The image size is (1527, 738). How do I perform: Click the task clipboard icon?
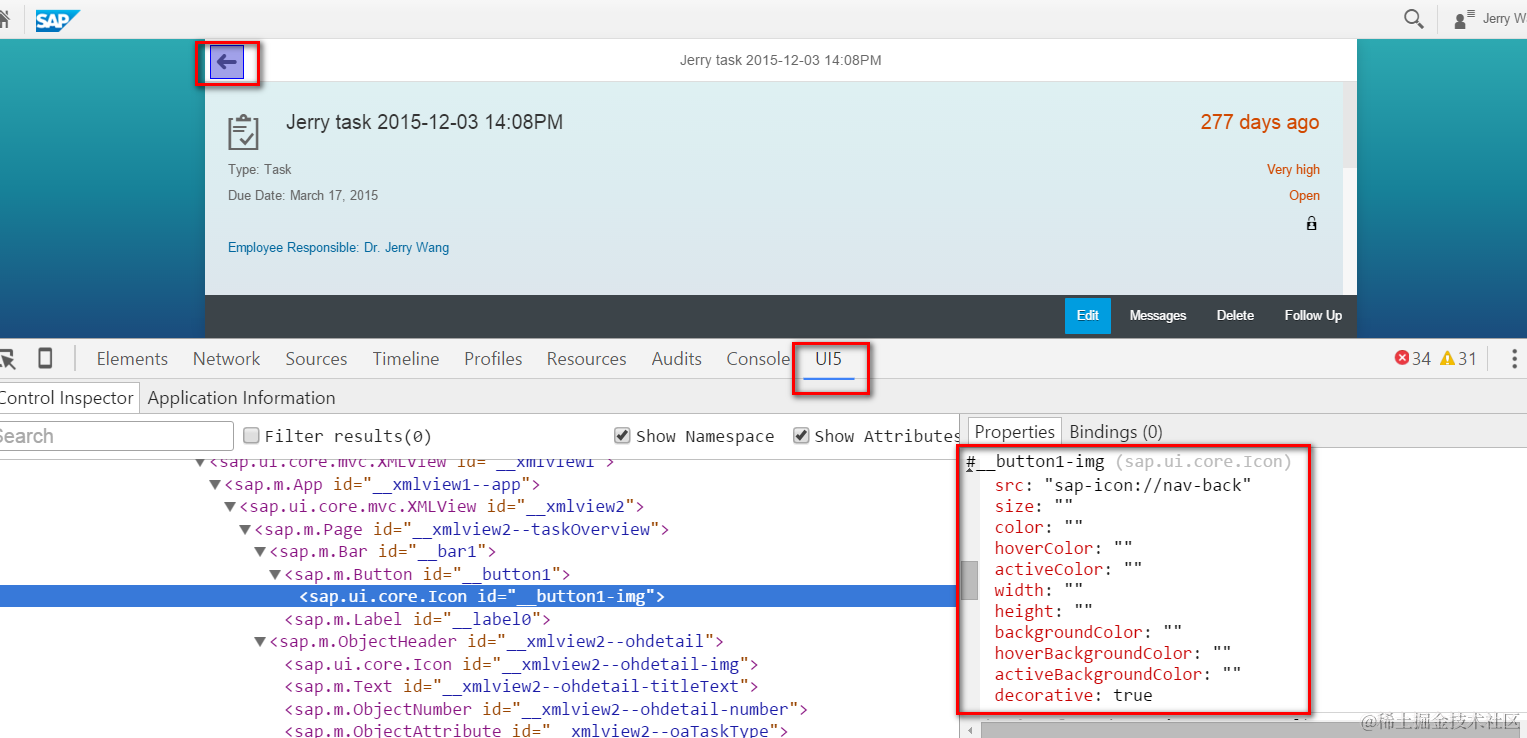point(243,132)
